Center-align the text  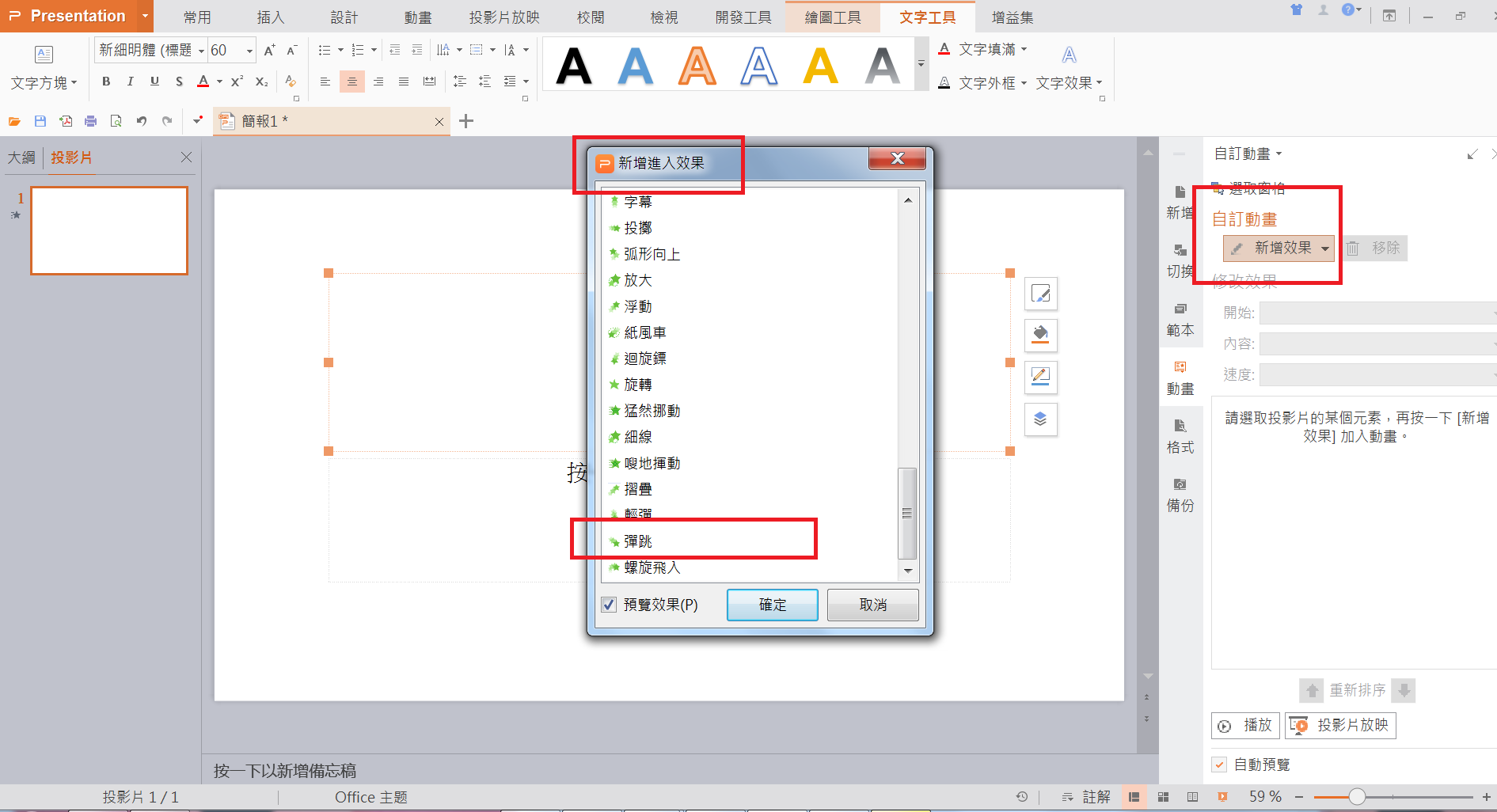(351, 82)
